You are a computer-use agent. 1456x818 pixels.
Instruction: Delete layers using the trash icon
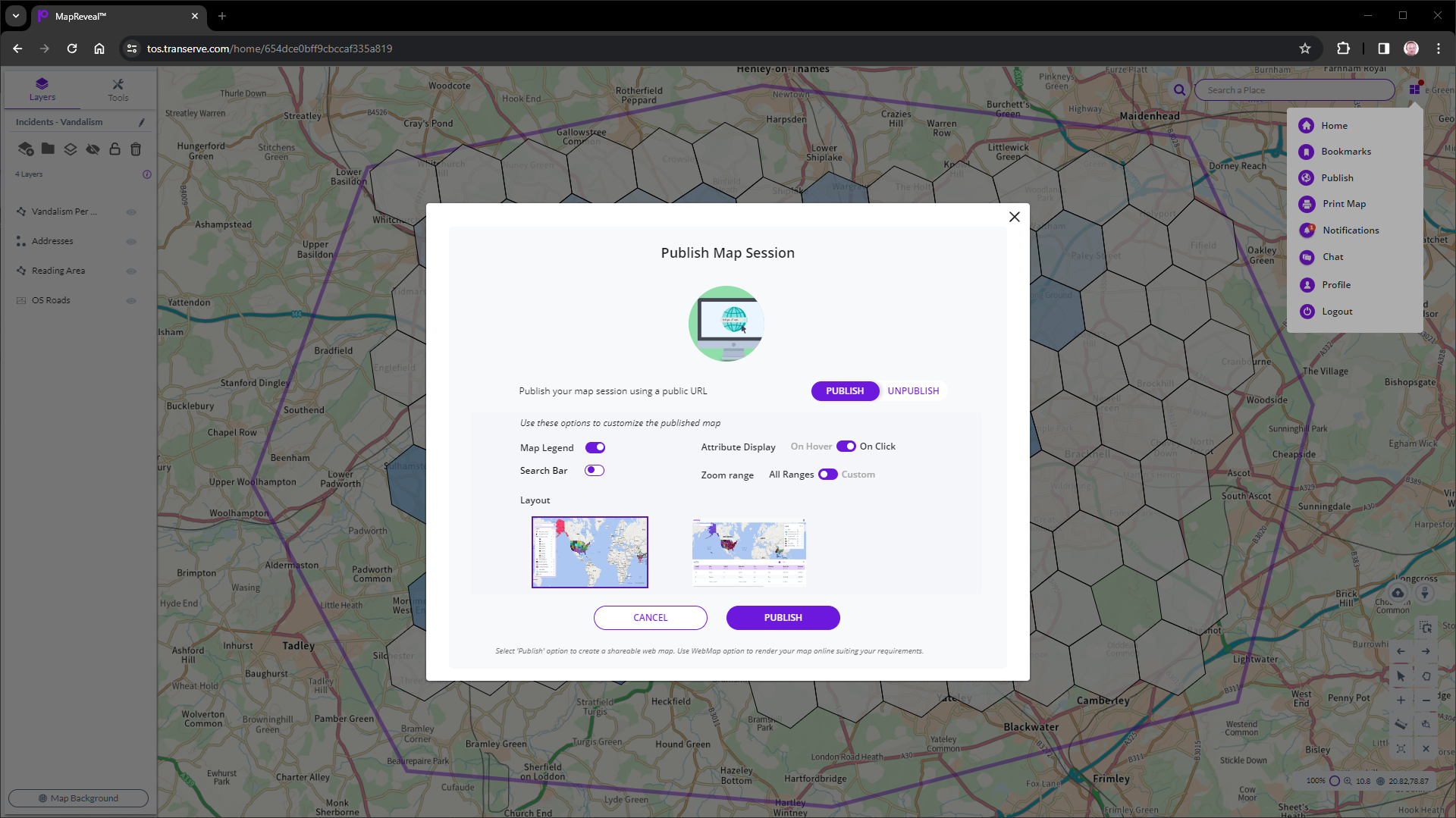click(136, 149)
